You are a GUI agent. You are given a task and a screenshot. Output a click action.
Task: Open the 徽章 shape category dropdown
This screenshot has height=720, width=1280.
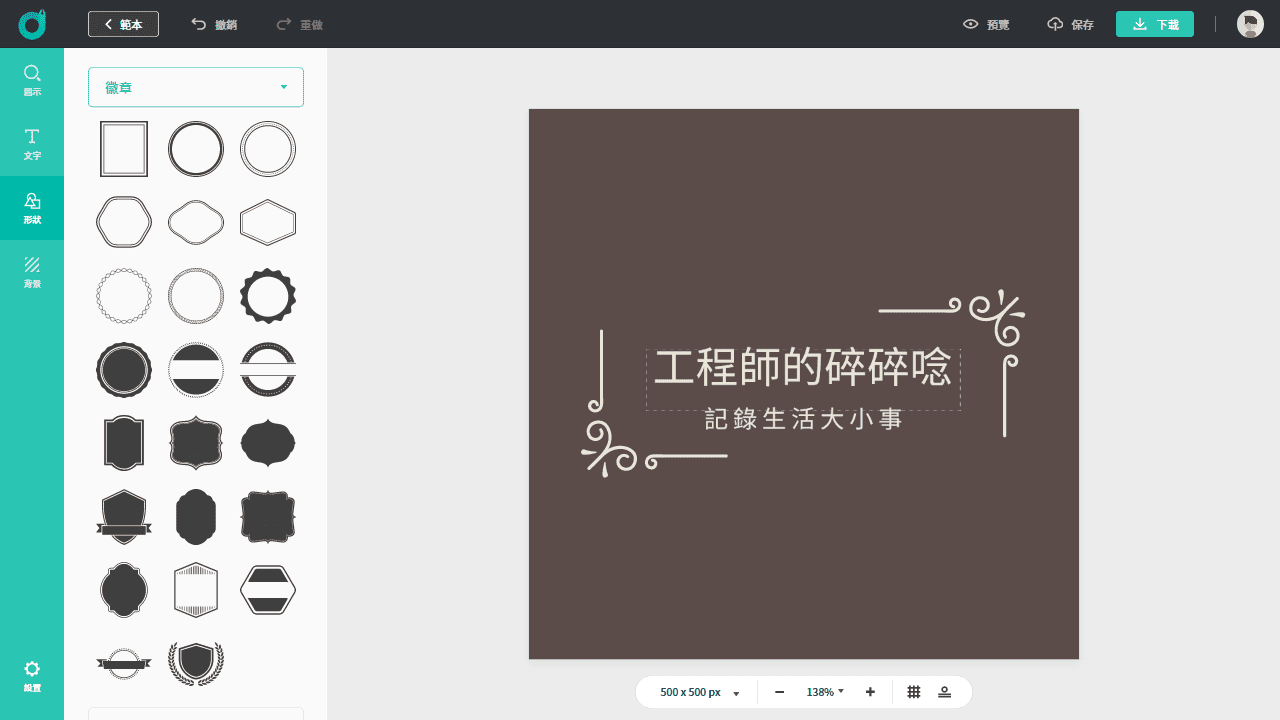pos(195,87)
